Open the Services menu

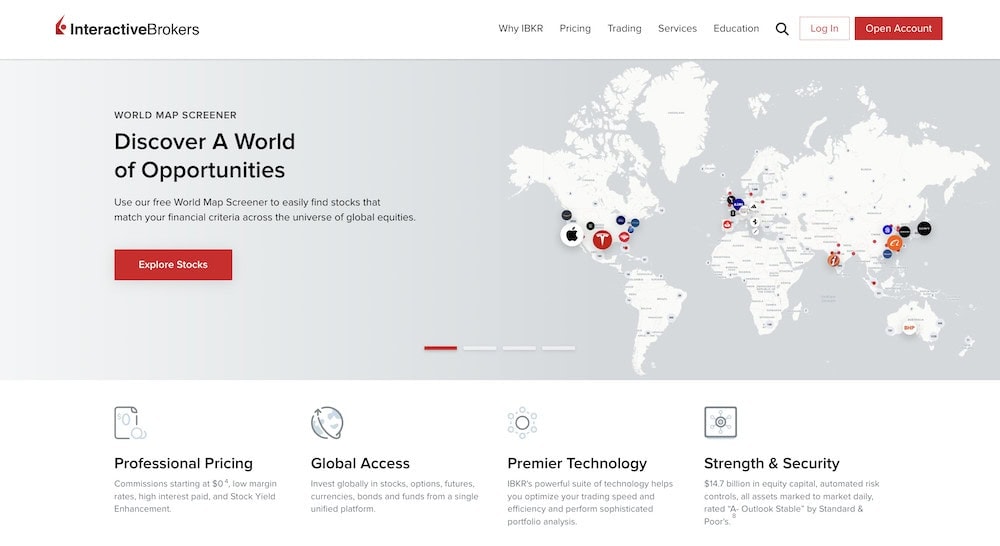[x=677, y=29]
